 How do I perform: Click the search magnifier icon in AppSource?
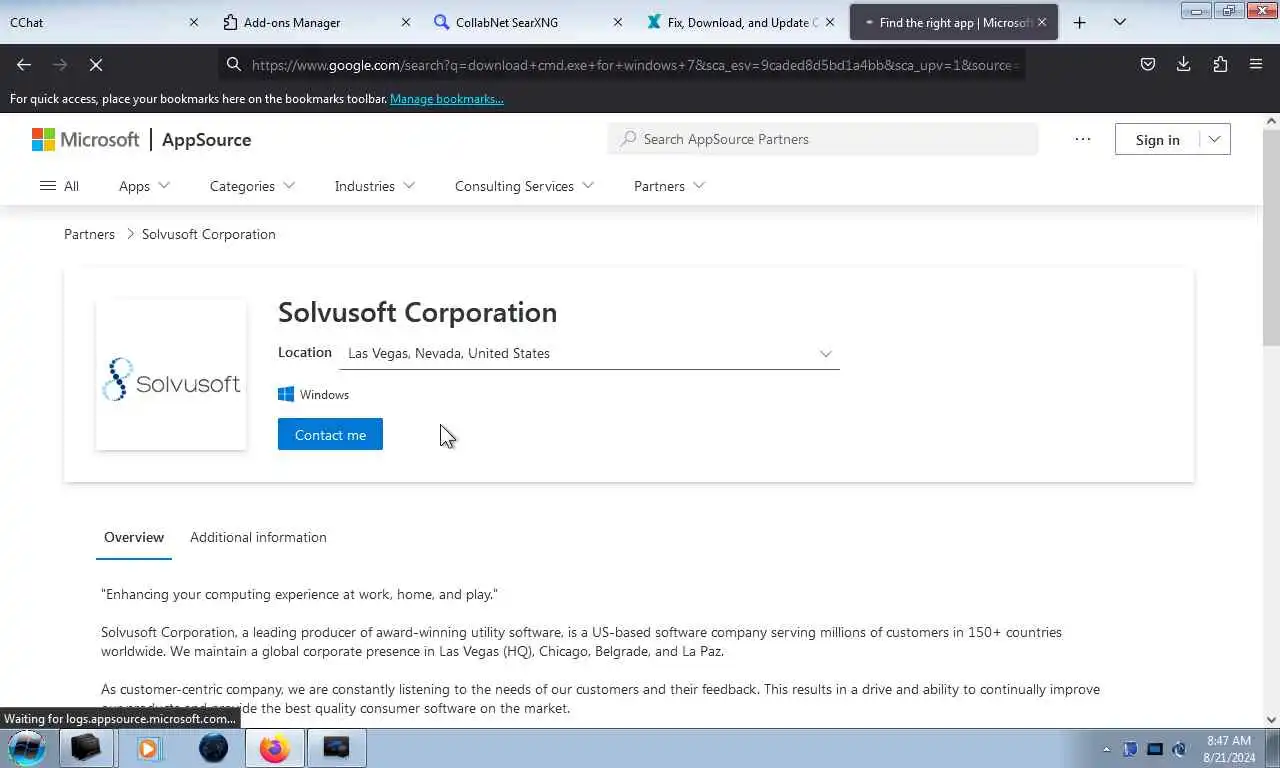[628, 139]
